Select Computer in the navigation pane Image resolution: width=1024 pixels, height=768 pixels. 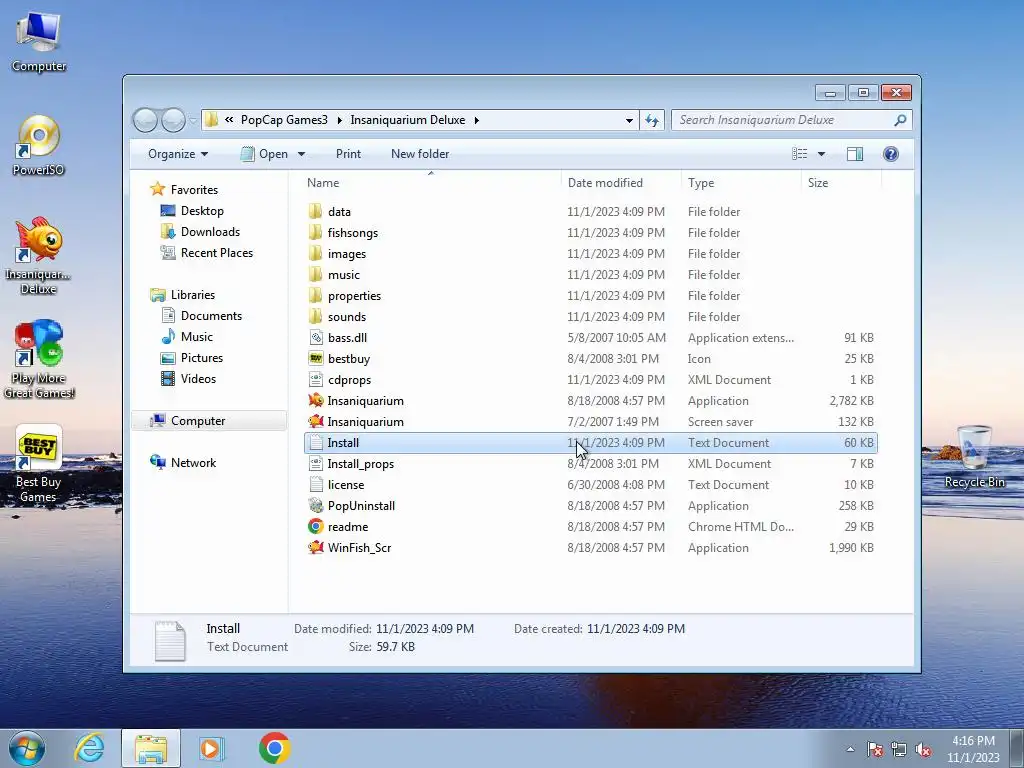209,421
